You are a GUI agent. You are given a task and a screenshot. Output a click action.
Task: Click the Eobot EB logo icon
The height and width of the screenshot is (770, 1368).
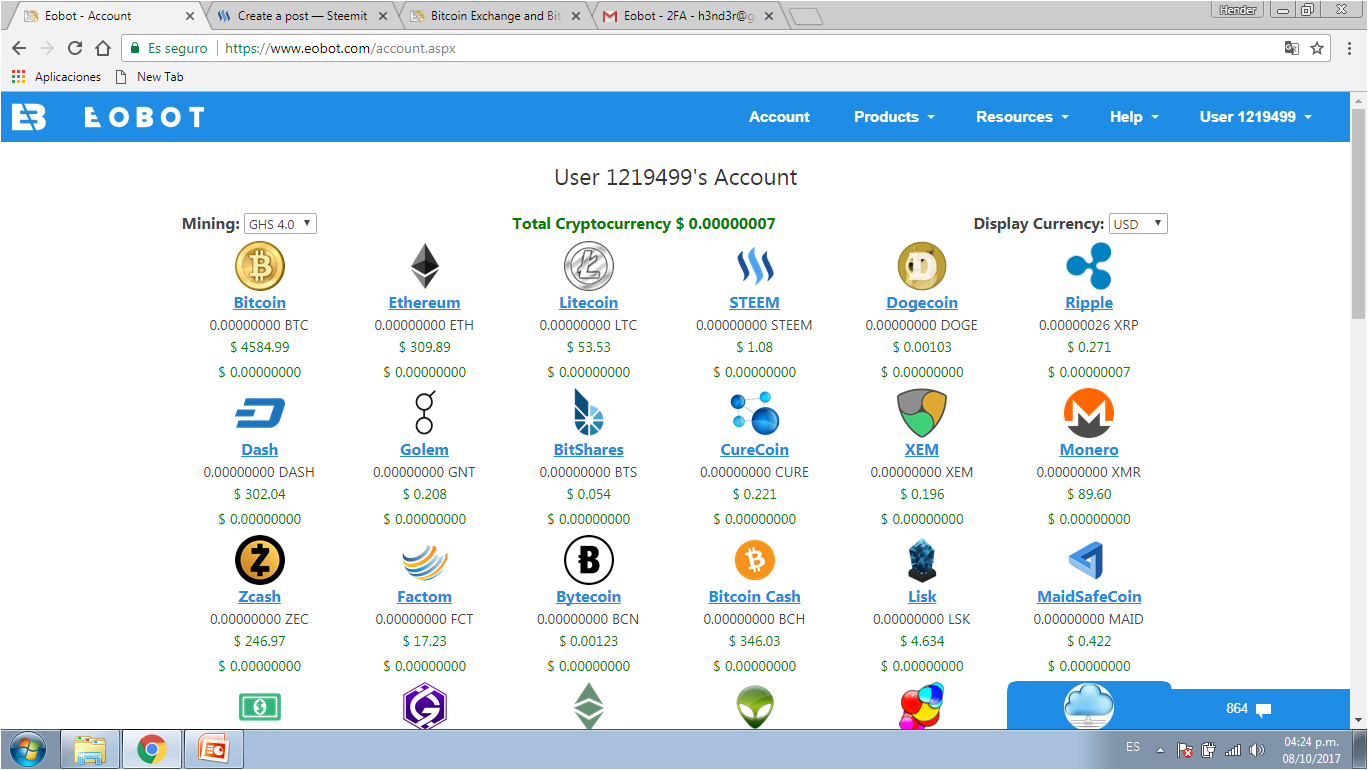(29, 117)
